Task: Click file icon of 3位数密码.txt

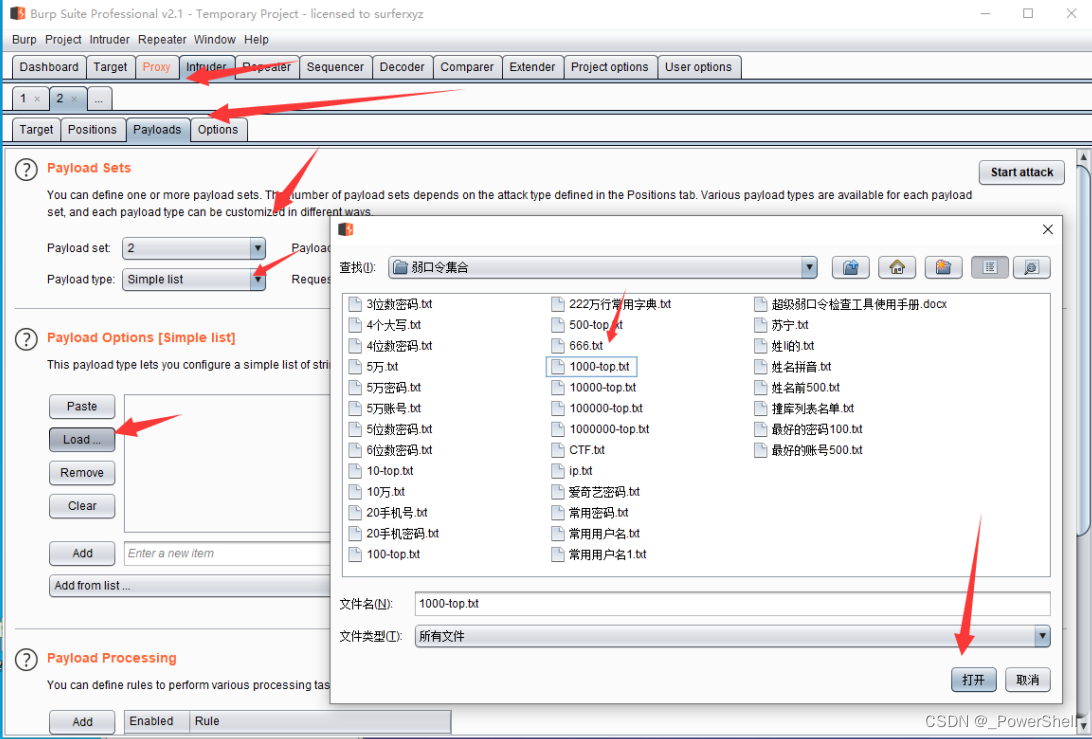Action: [x=355, y=304]
